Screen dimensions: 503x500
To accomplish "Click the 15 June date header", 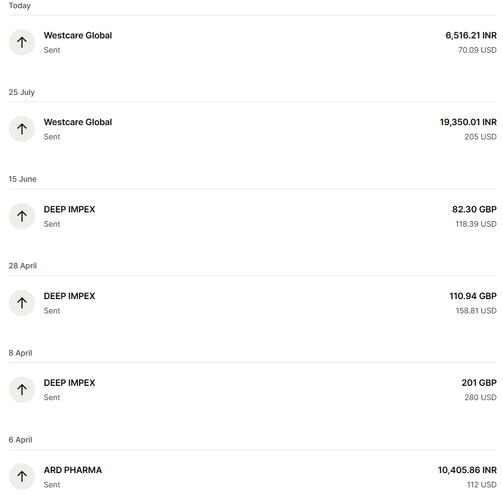I will [x=22, y=179].
